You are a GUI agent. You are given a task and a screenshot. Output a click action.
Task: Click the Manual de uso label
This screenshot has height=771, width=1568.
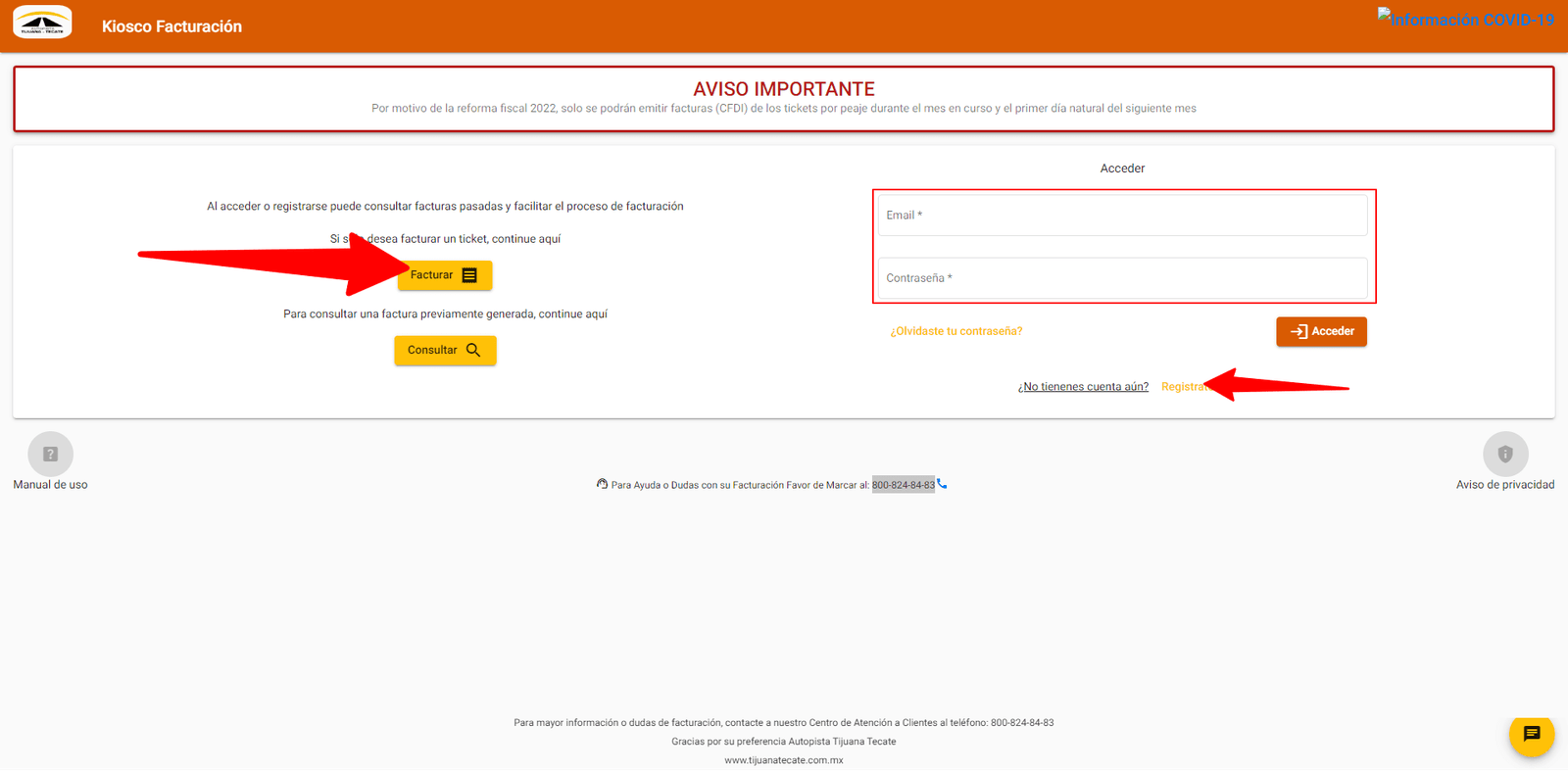point(50,485)
